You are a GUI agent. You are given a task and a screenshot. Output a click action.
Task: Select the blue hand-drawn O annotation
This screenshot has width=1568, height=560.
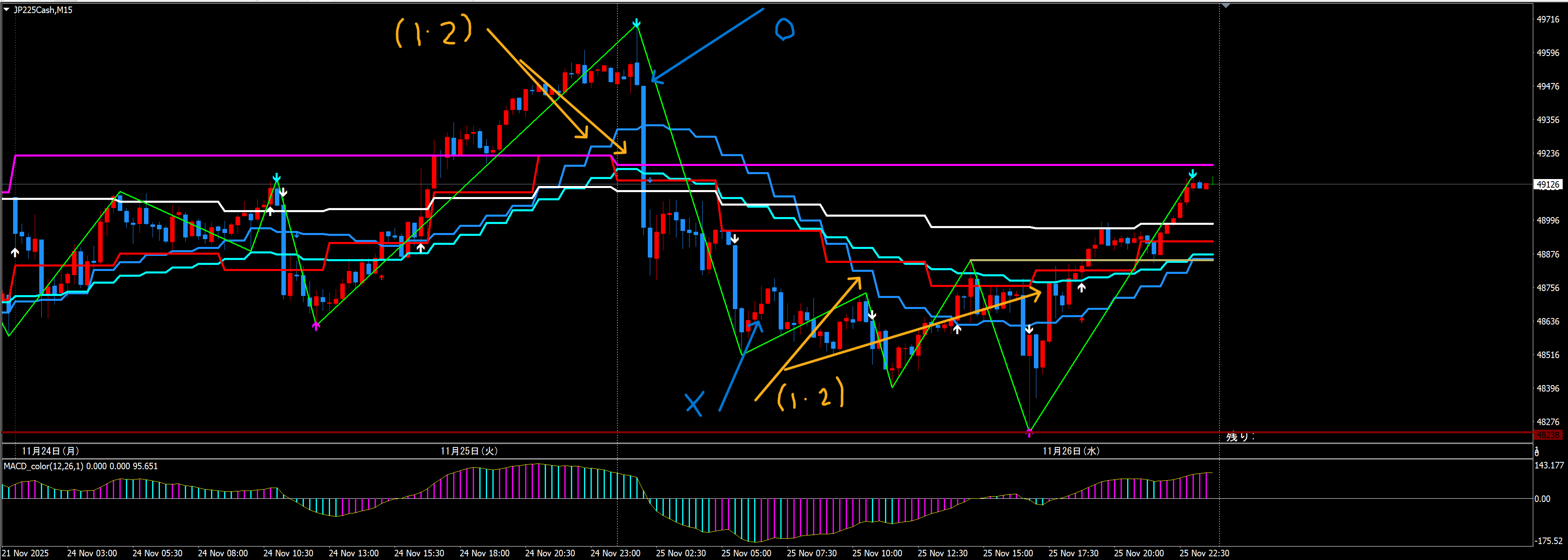784,29
